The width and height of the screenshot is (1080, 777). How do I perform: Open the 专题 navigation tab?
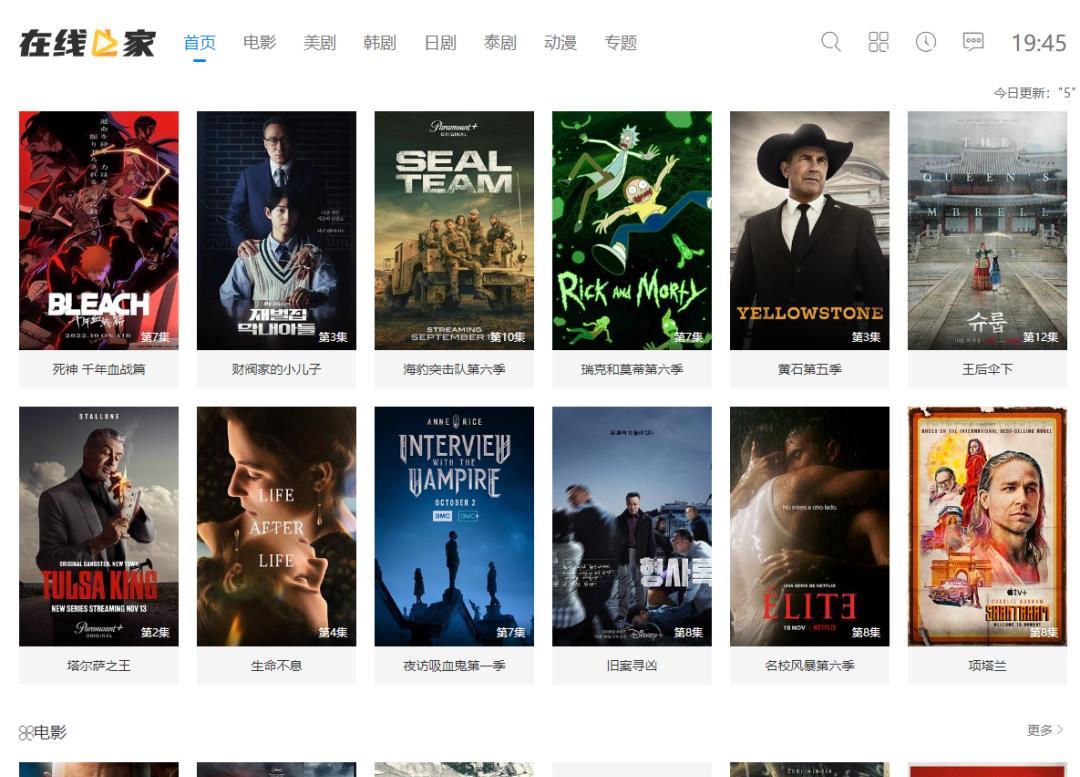[621, 43]
